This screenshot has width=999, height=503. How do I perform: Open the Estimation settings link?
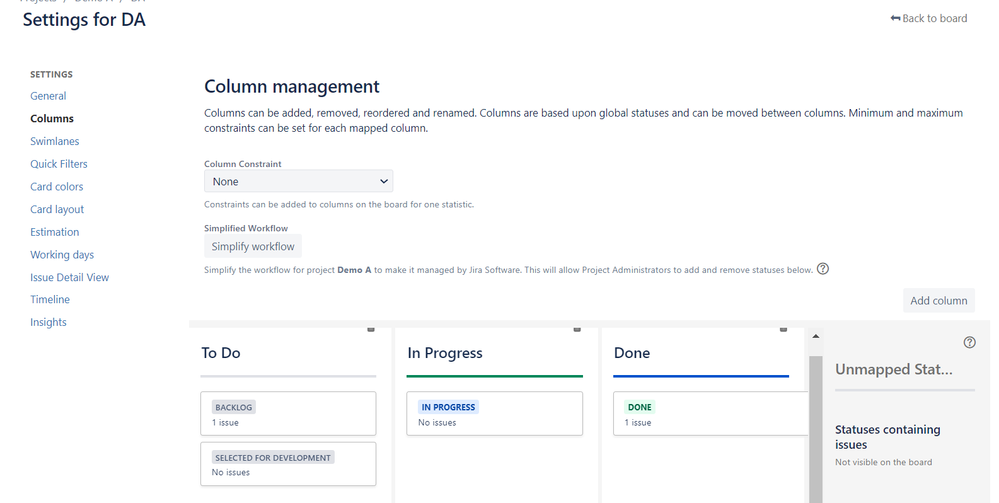click(x=55, y=232)
